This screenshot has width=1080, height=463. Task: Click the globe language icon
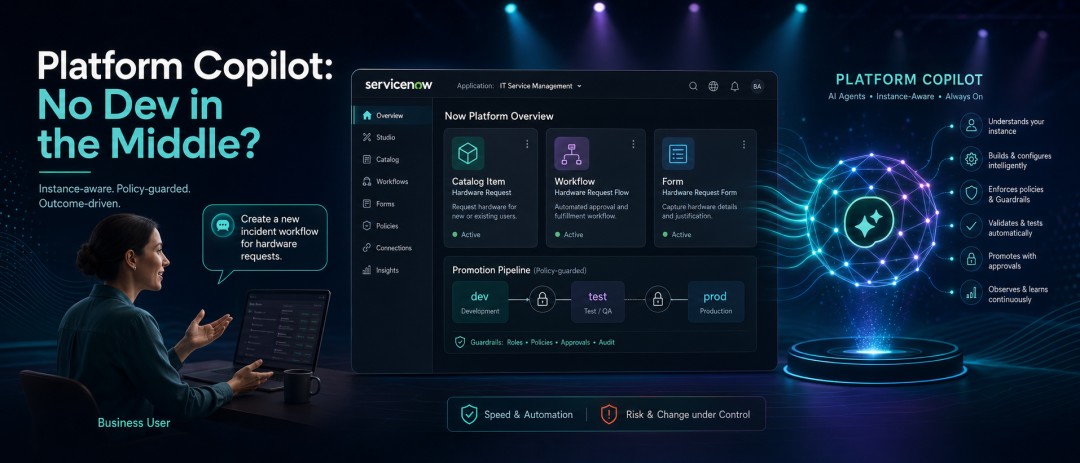click(714, 86)
